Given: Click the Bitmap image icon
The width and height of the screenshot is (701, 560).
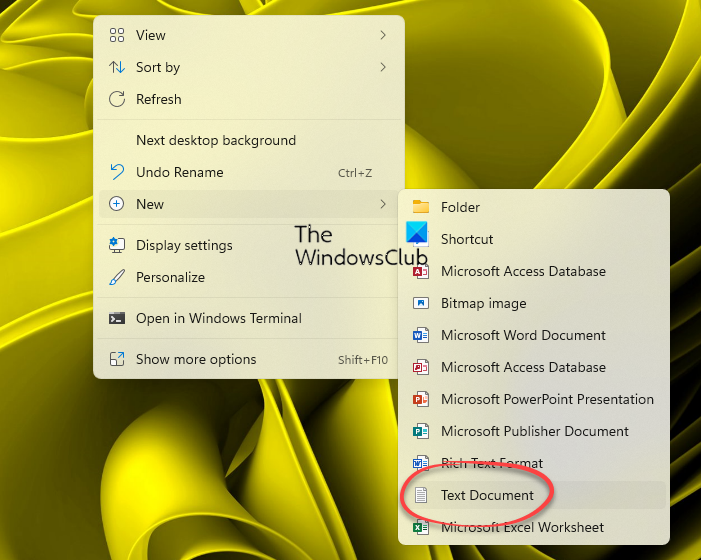Looking at the screenshot, I should (420, 303).
